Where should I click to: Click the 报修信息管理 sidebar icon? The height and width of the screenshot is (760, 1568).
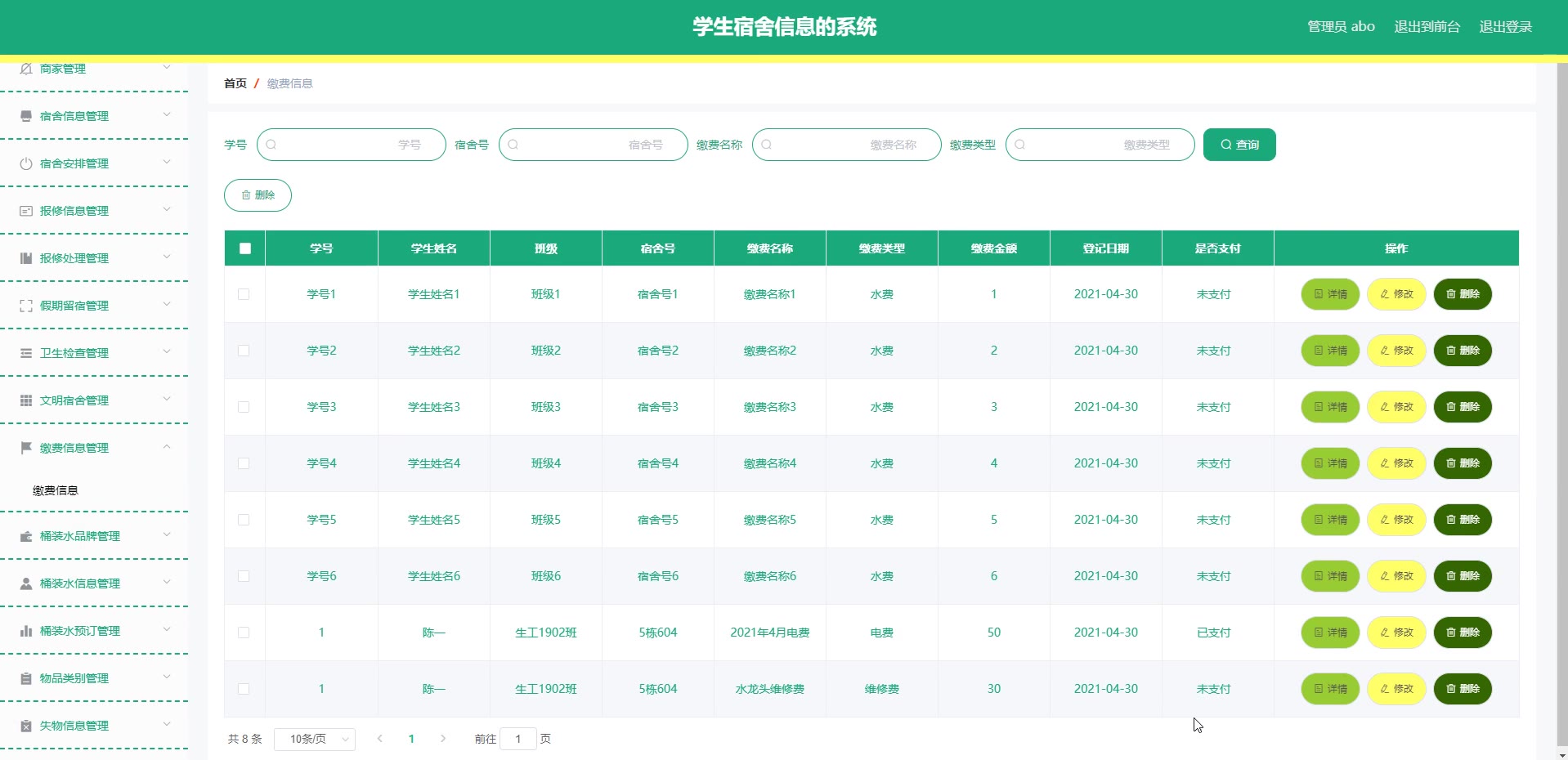(x=26, y=211)
